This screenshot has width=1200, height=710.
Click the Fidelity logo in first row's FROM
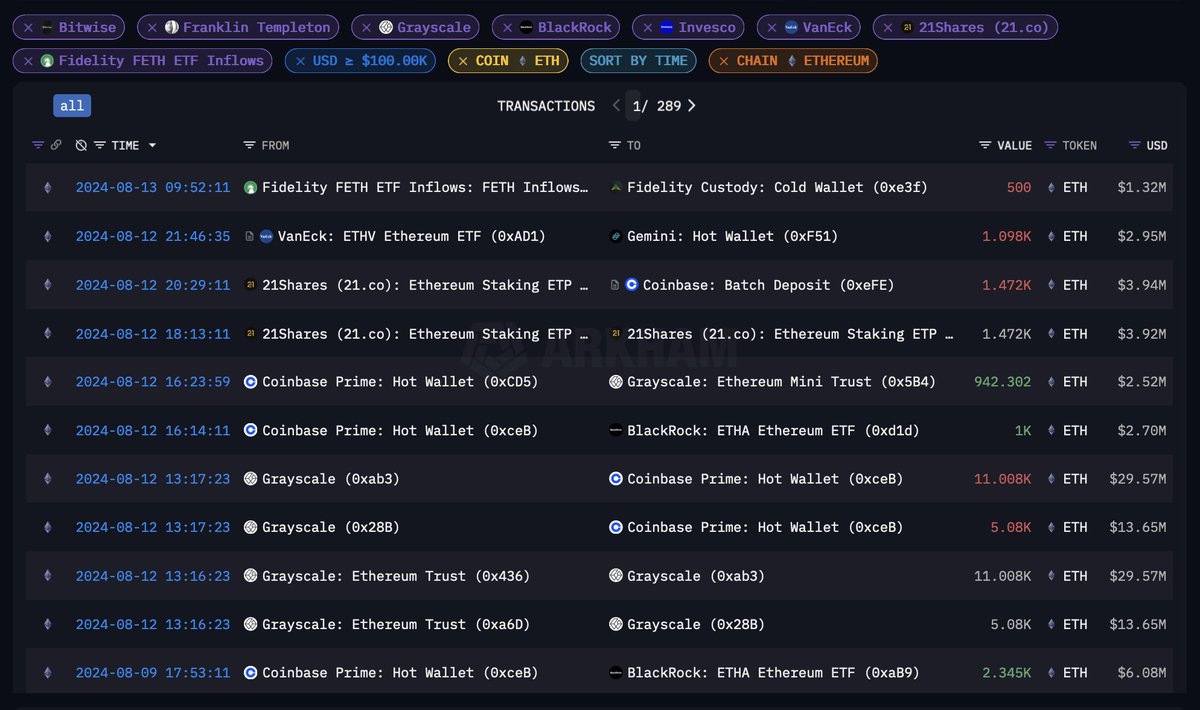click(251, 188)
